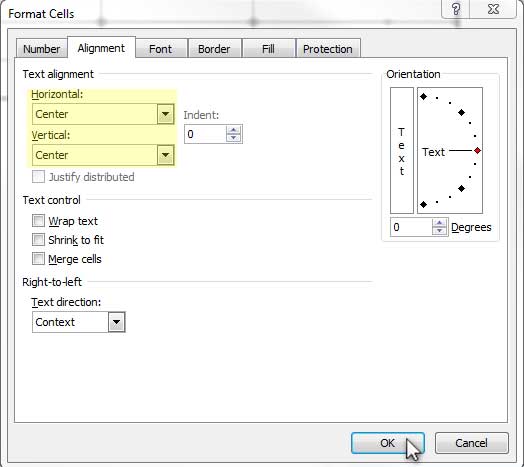Toggle the Justify distributed checkbox
Viewport: 524px width, 467px height.
point(38,176)
